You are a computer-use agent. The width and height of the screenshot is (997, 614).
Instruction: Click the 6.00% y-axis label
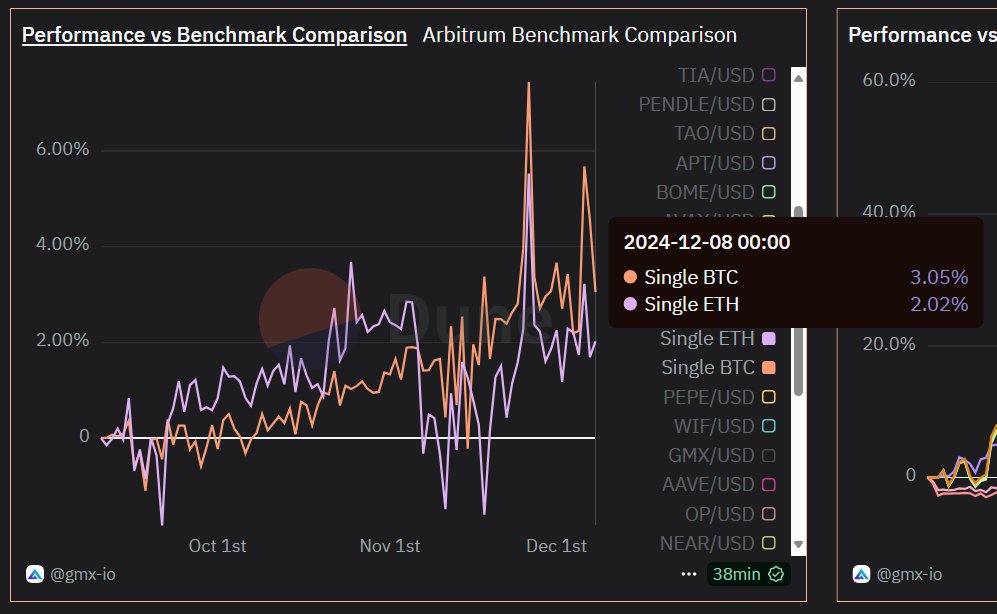62,149
